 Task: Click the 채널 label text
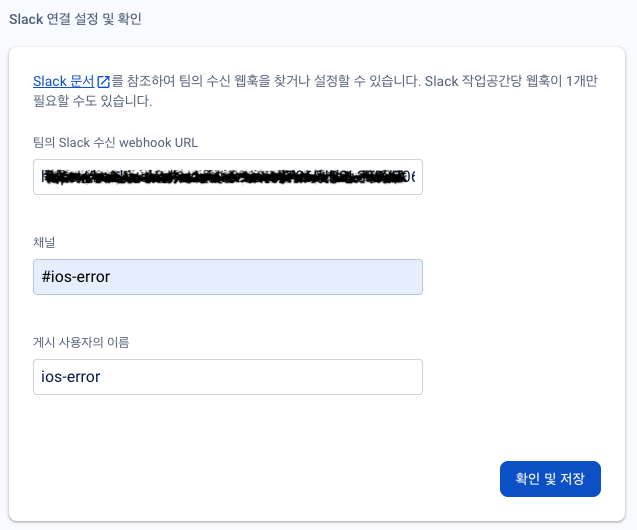pyautogui.click(x=44, y=242)
